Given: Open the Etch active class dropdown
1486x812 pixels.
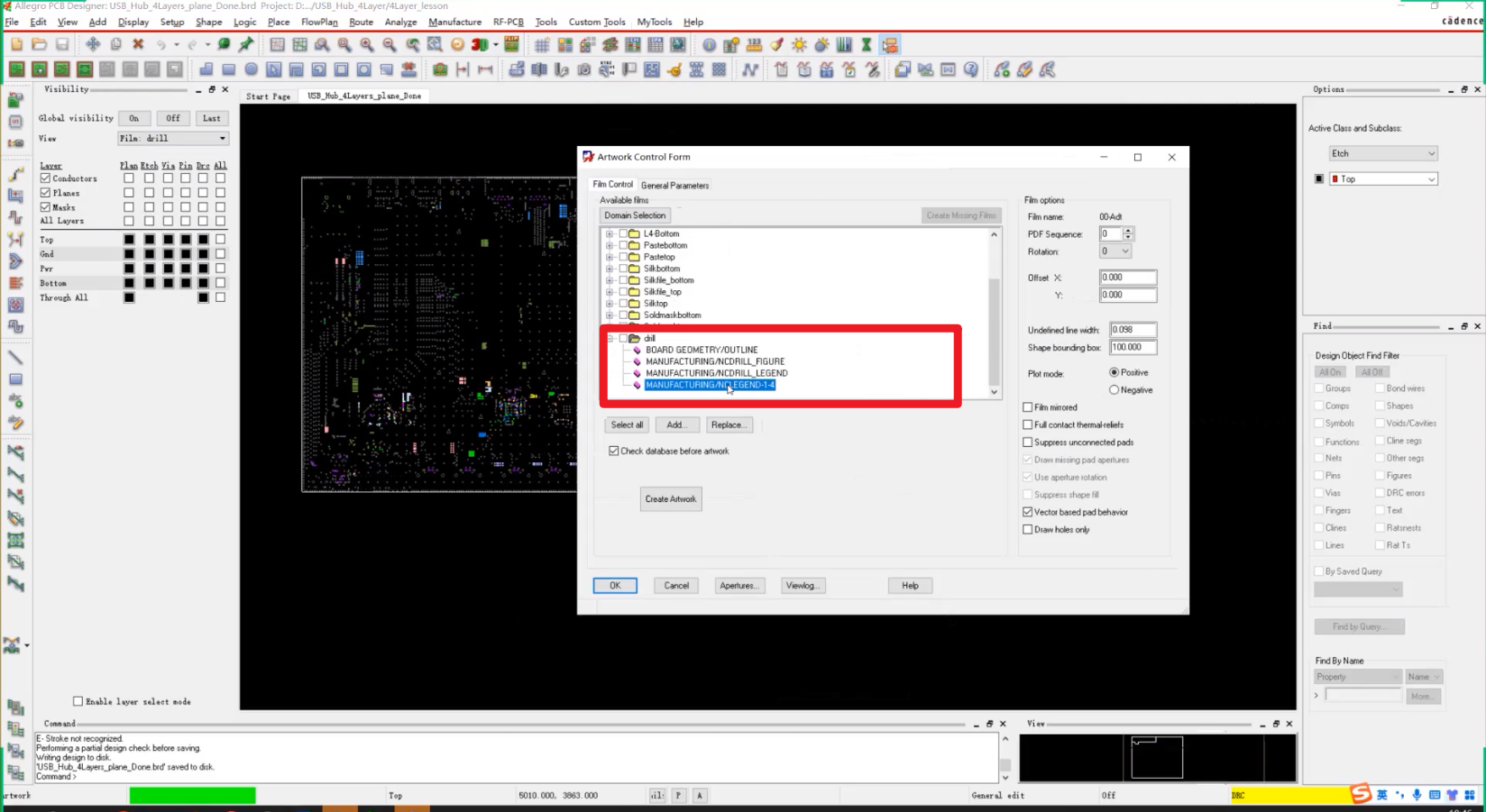Looking at the screenshot, I should [1382, 153].
